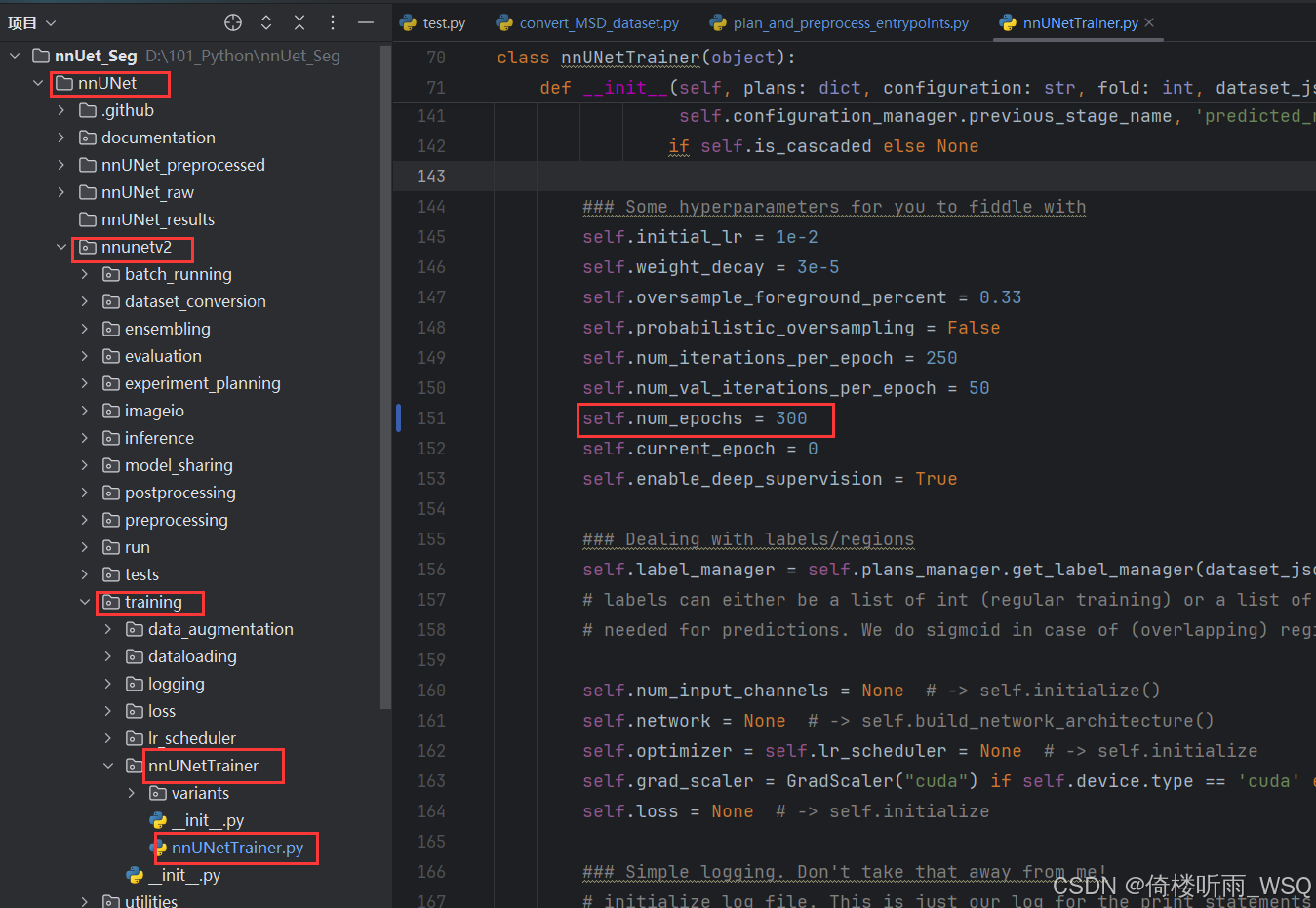This screenshot has width=1316, height=908.
Task: Expand the batch_running package arrow
Action: click(x=85, y=274)
